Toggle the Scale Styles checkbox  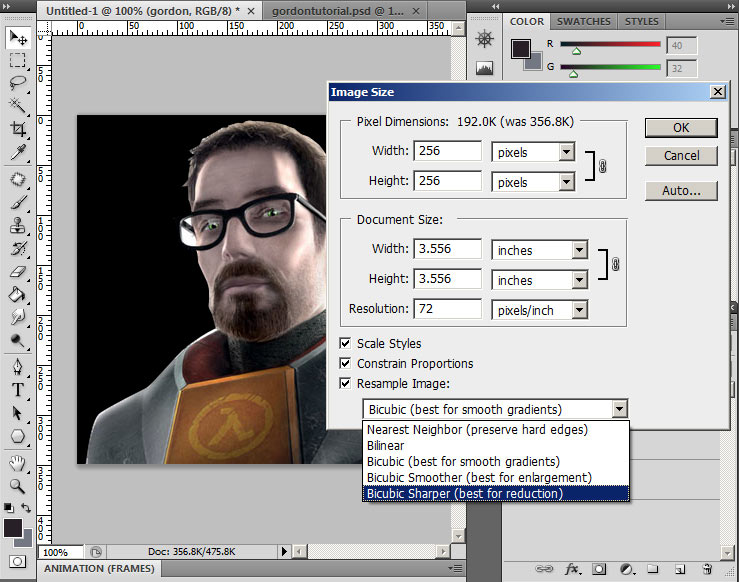345,343
